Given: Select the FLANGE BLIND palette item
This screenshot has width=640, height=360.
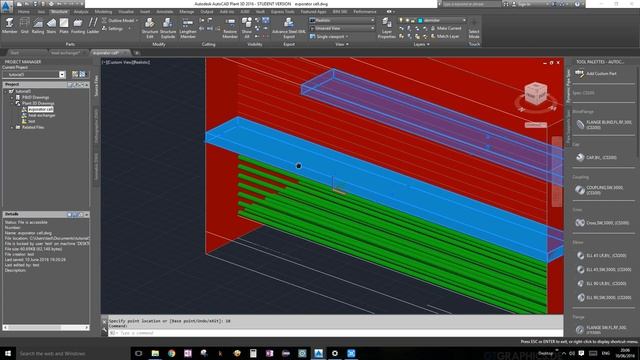Looking at the screenshot, I should point(604,124).
